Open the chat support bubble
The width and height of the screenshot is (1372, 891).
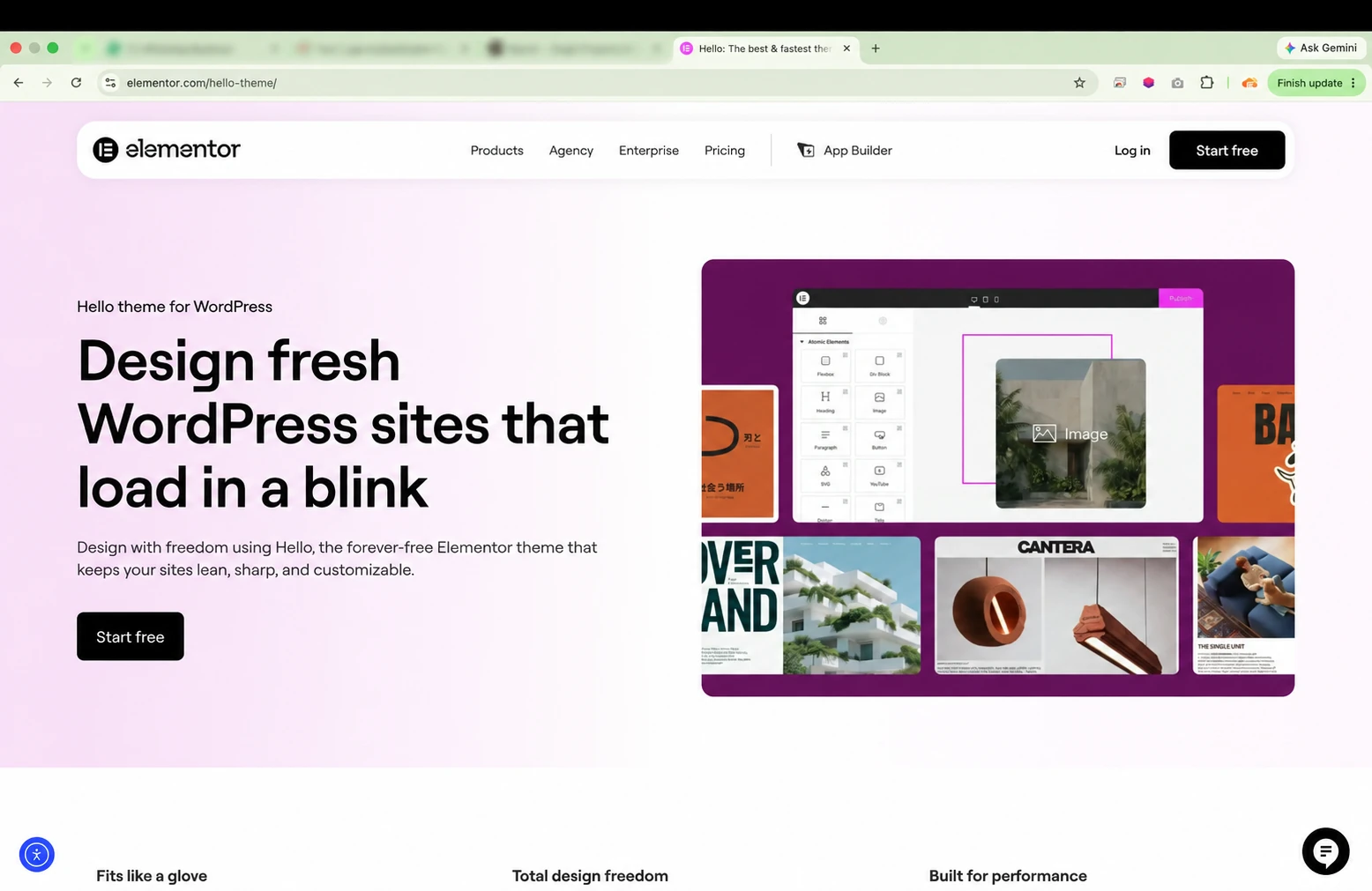click(x=1325, y=851)
